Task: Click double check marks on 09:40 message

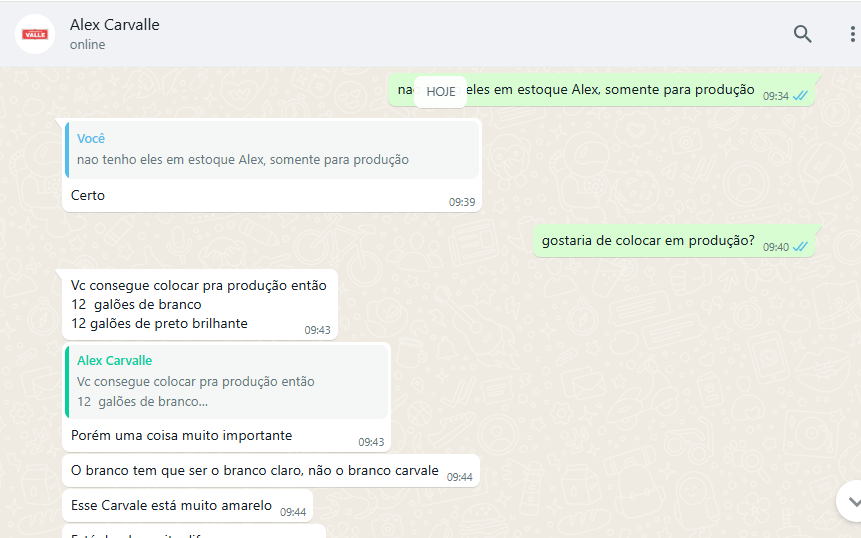Action: pos(801,247)
